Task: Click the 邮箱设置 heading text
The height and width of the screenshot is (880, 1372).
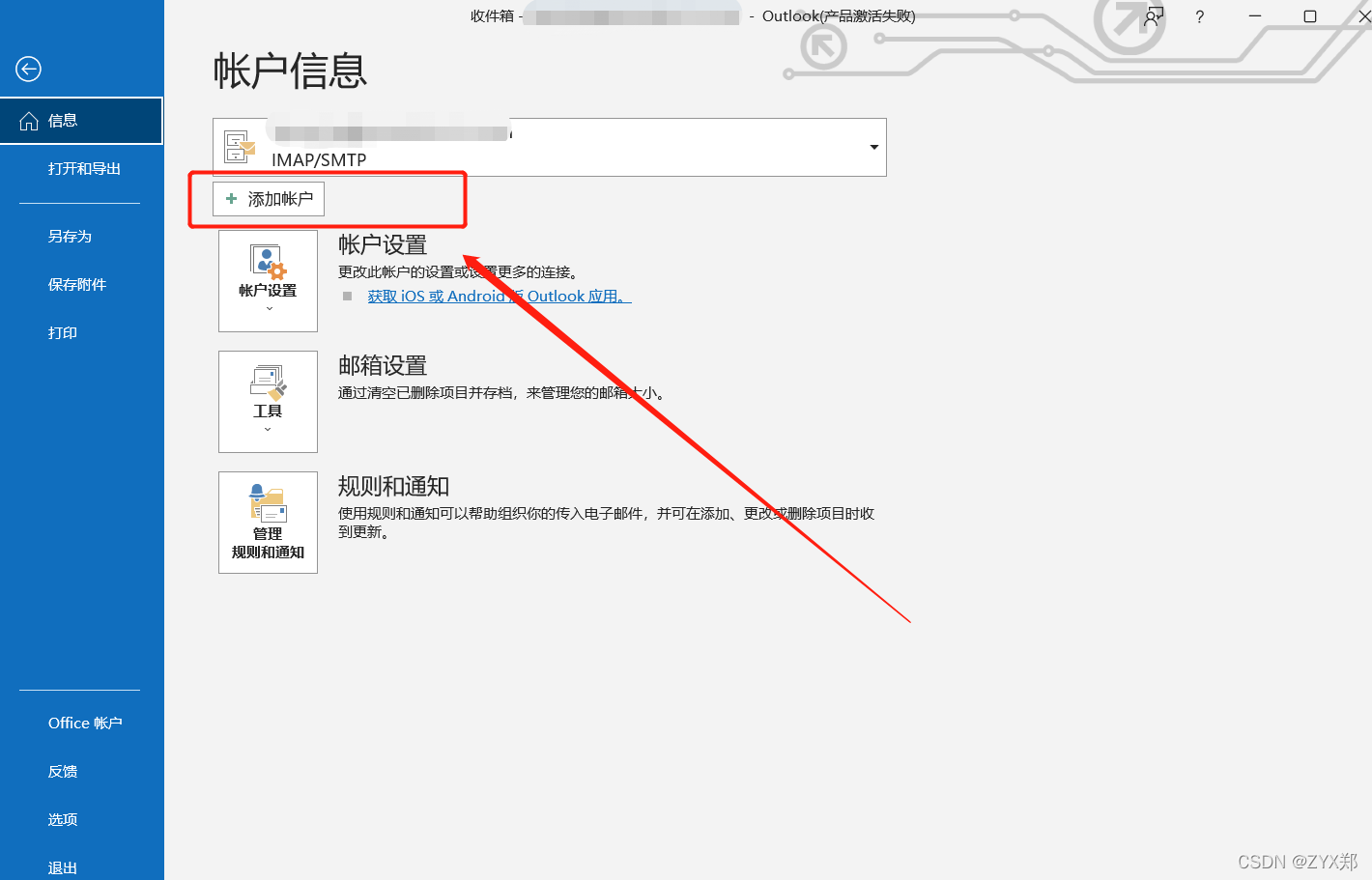Action: click(383, 366)
